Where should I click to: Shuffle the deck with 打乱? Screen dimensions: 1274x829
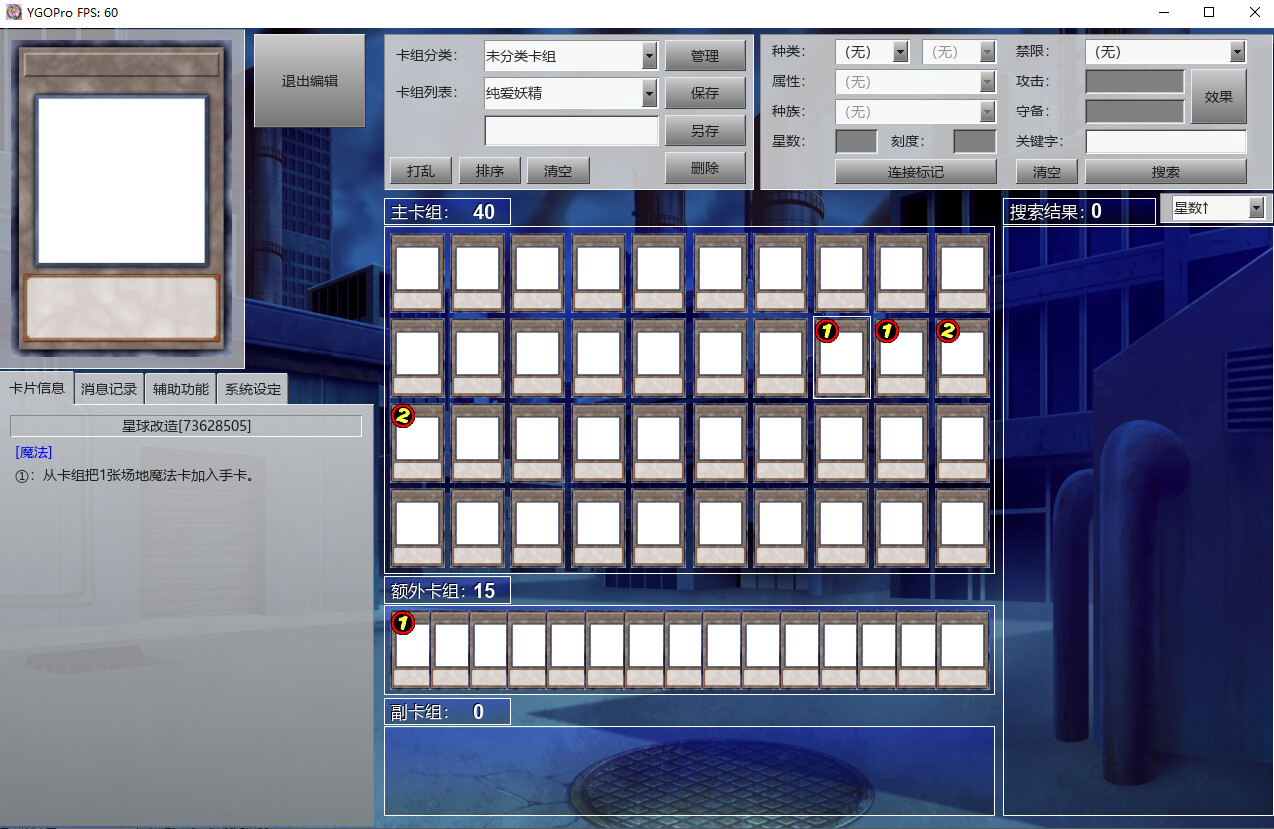pyautogui.click(x=420, y=171)
